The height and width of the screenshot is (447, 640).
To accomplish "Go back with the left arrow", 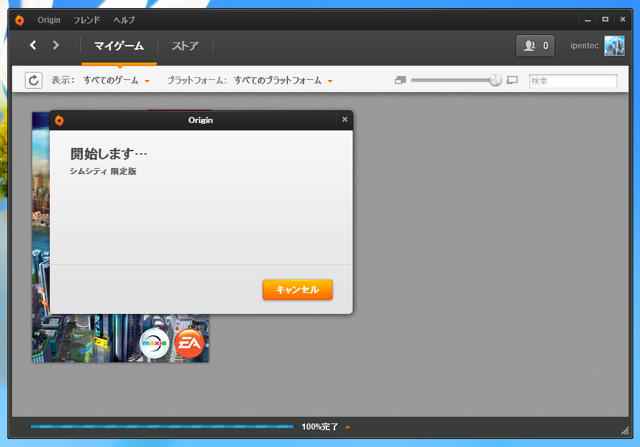I will point(33,45).
